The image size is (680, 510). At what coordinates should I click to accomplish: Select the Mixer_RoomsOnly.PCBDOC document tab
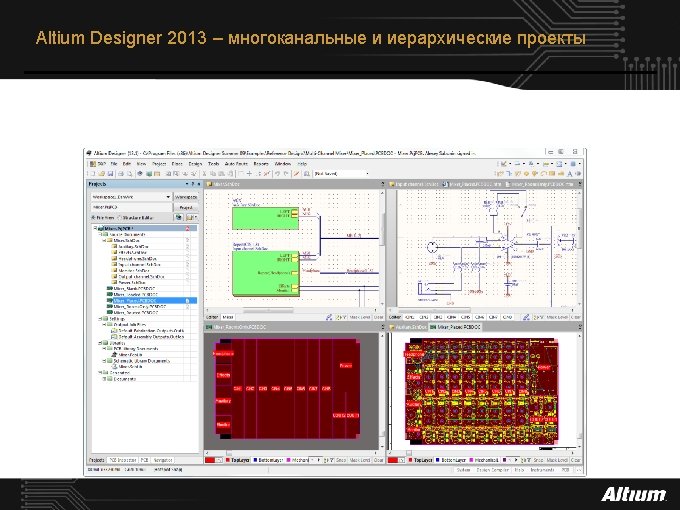pyautogui.click(x=239, y=327)
